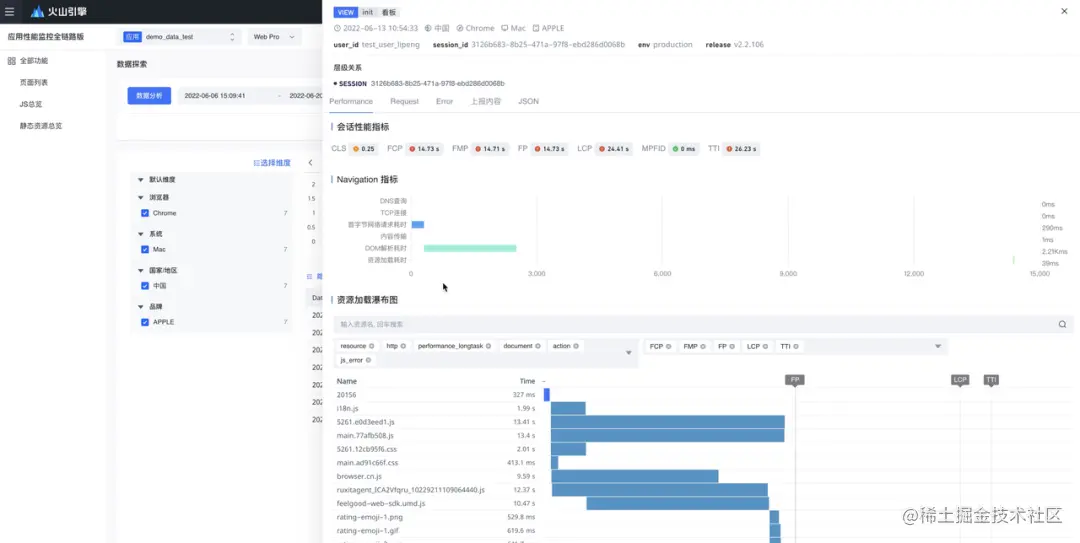Click the Volcano Engine logo
This screenshot has width=1080, height=543.
coord(59,12)
